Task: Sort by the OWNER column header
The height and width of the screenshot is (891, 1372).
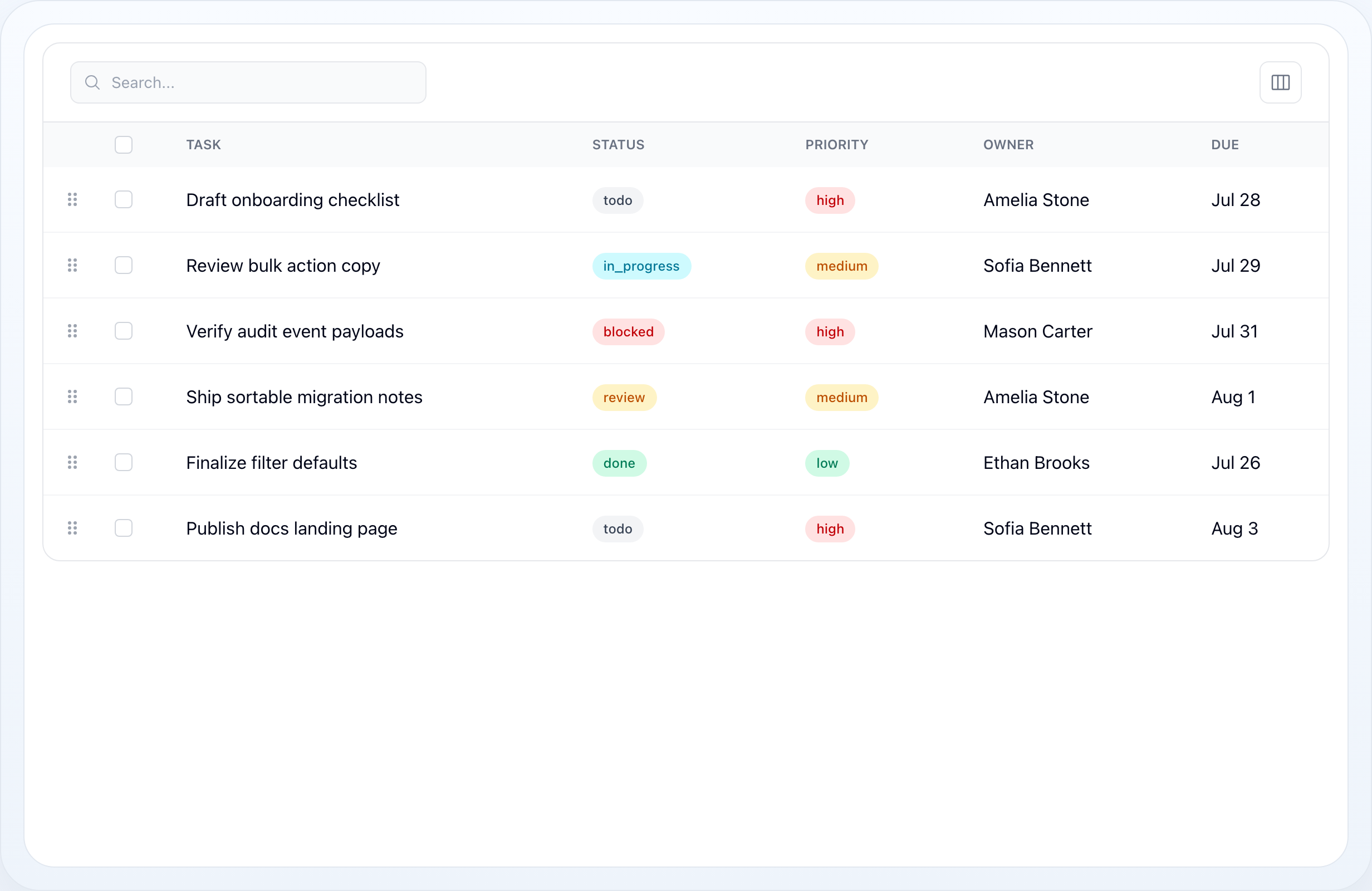Action: pos(1008,145)
